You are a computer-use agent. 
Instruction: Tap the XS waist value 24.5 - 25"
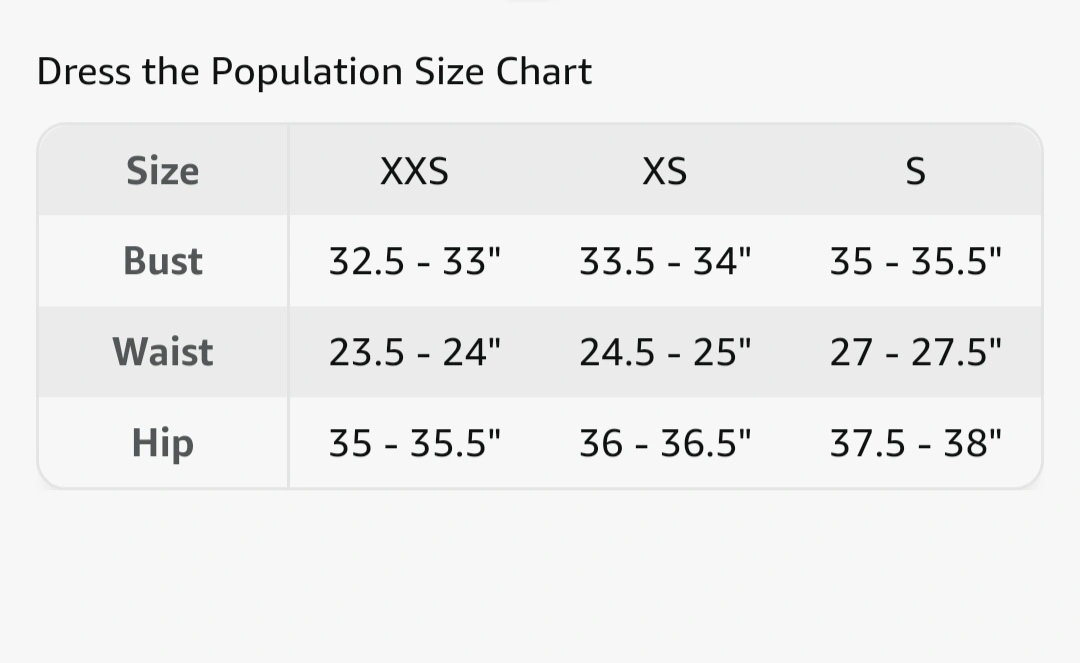tap(665, 352)
